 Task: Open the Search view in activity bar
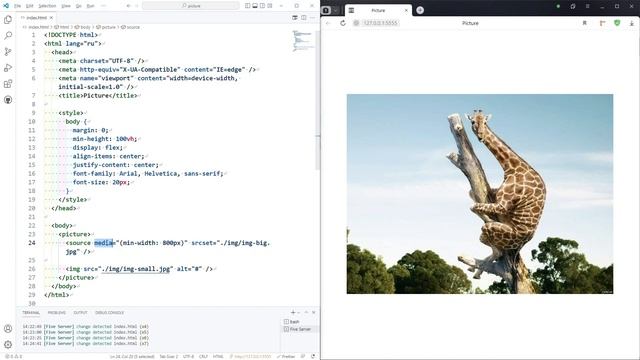tap(8, 36)
